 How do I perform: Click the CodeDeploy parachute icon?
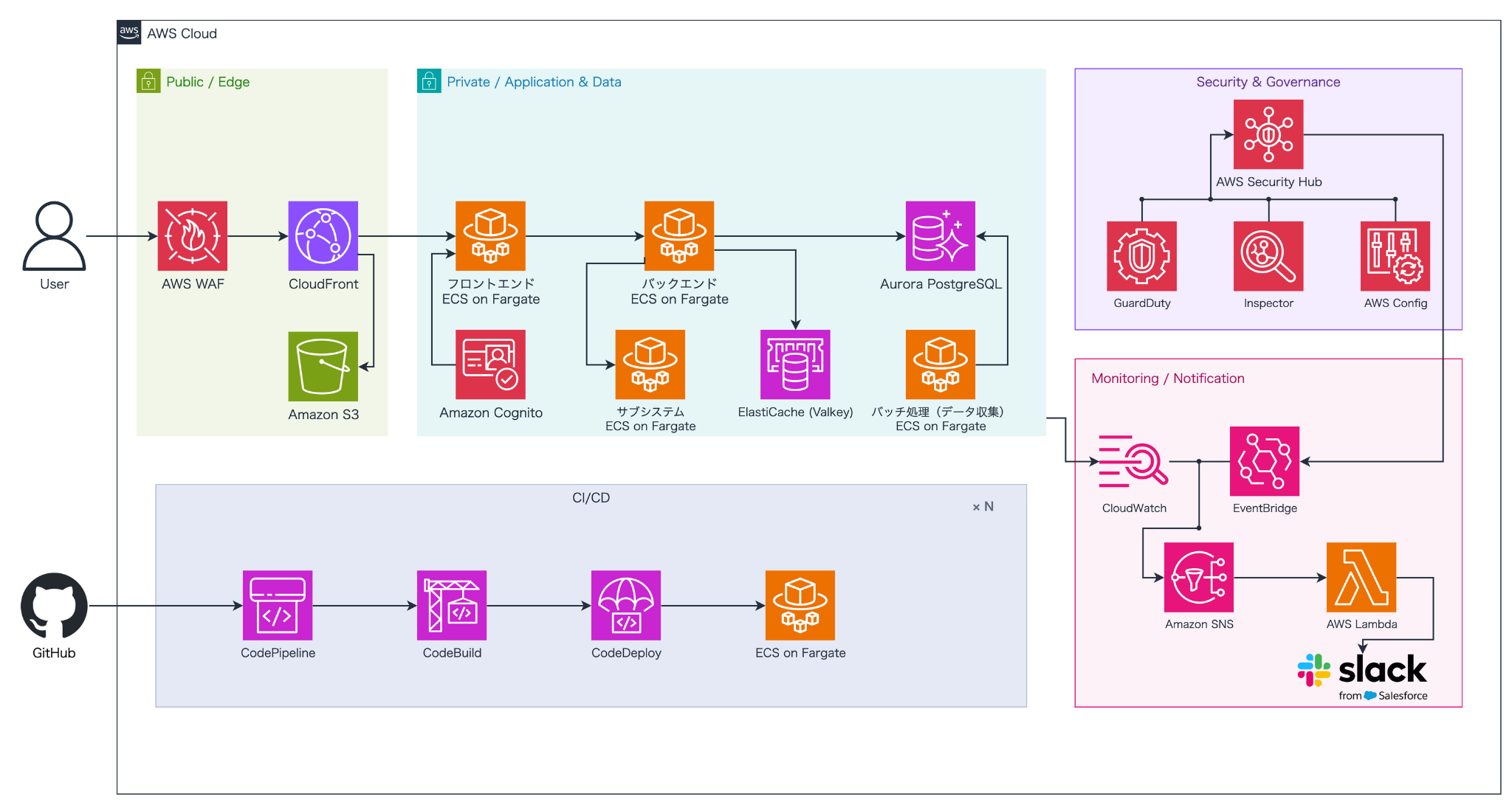pyautogui.click(x=626, y=605)
